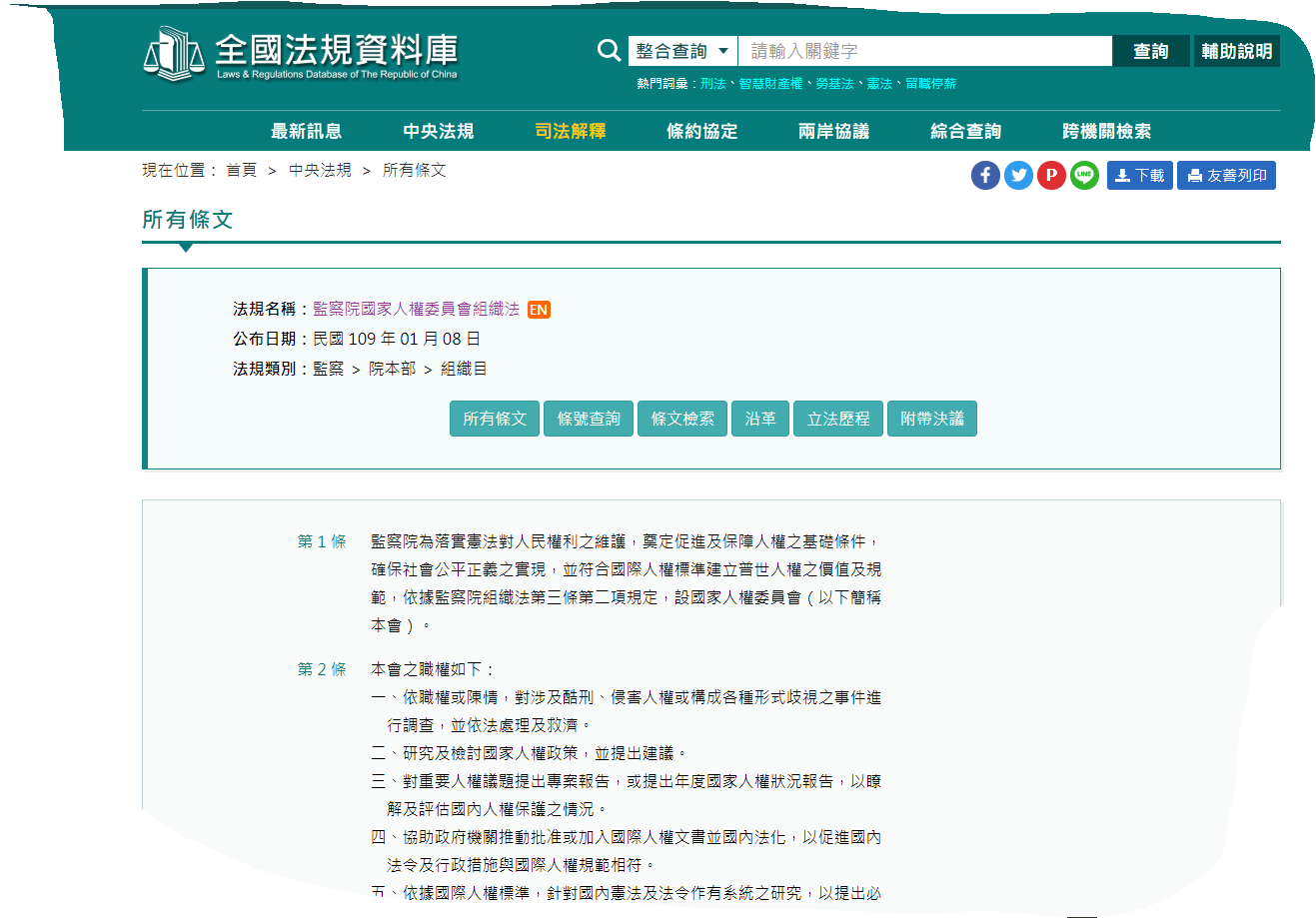The height and width of the screenshot is (918, 1316).
Task: Open the 立法歷程 tab
Action: pos(838,419)
